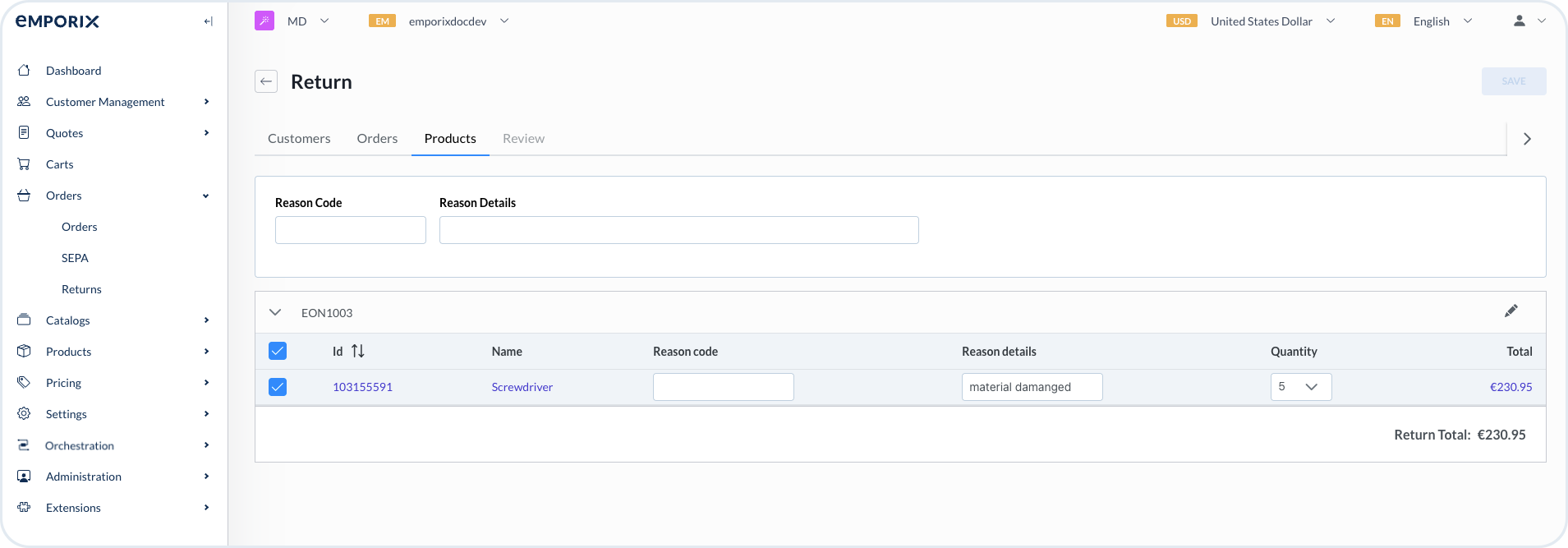The image size is (1568, 548).
Task: Switch to the Customers tab
Action: 299,139
